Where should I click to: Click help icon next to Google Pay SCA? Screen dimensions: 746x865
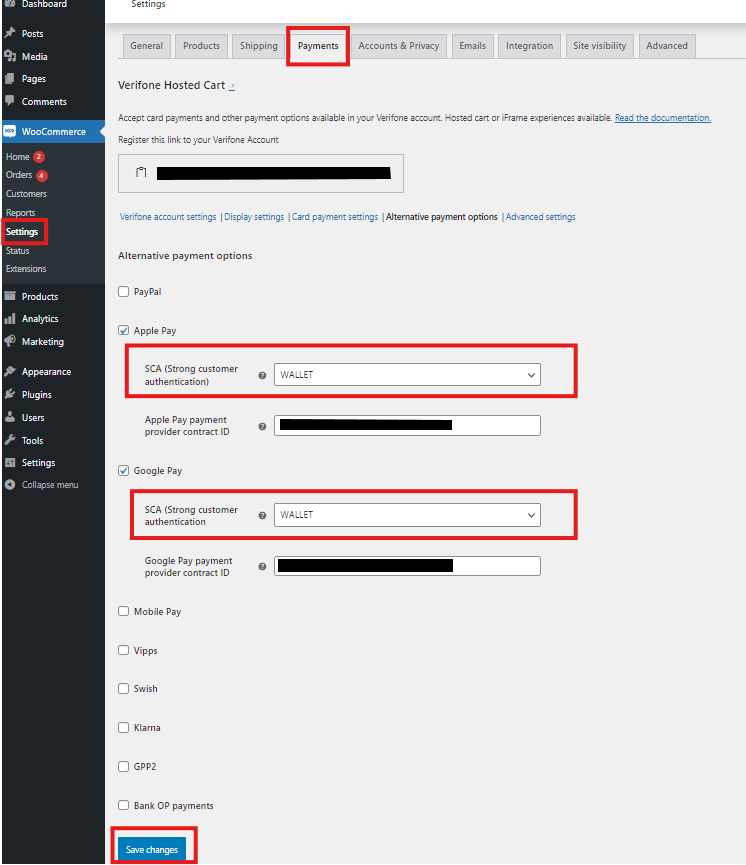click(x=263, y=515)
